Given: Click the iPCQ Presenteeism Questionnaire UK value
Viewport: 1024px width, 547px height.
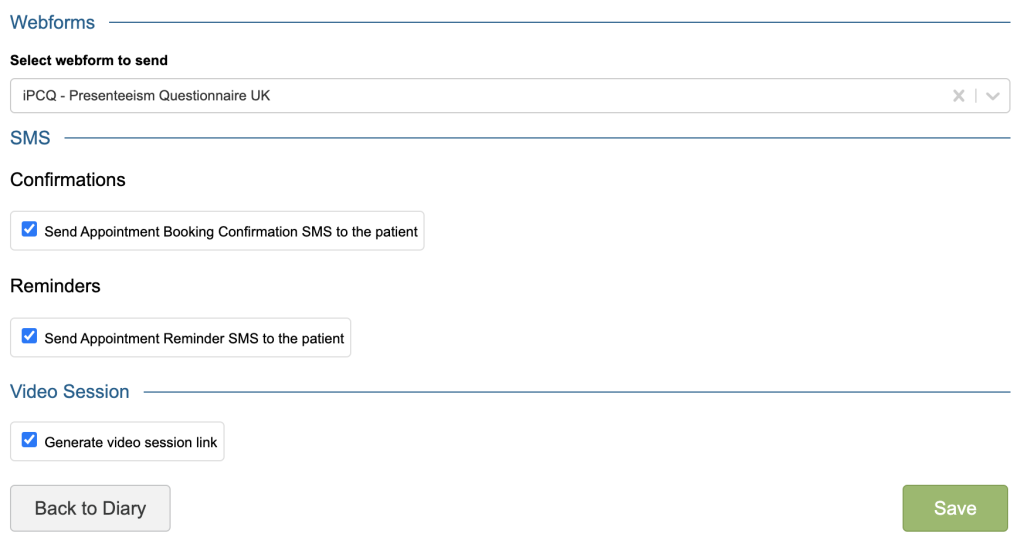Looking at the screenshot, I should (x=147, y=96).
